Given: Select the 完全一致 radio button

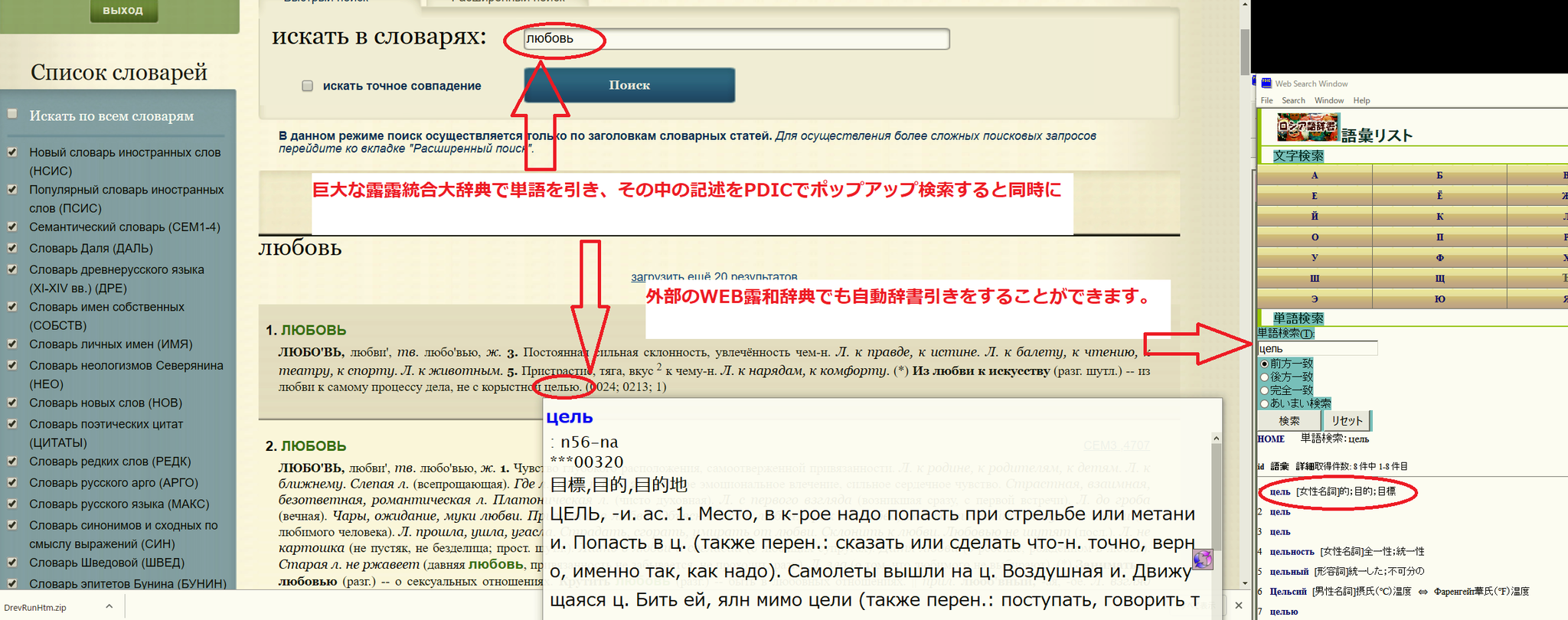Looking at the screenshot, I should (1264, 390).
